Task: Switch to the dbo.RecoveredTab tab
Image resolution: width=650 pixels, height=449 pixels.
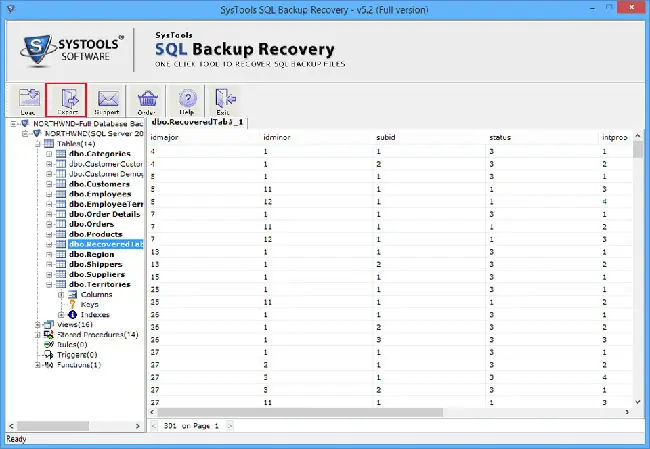Action: click(x=197, y=122)
